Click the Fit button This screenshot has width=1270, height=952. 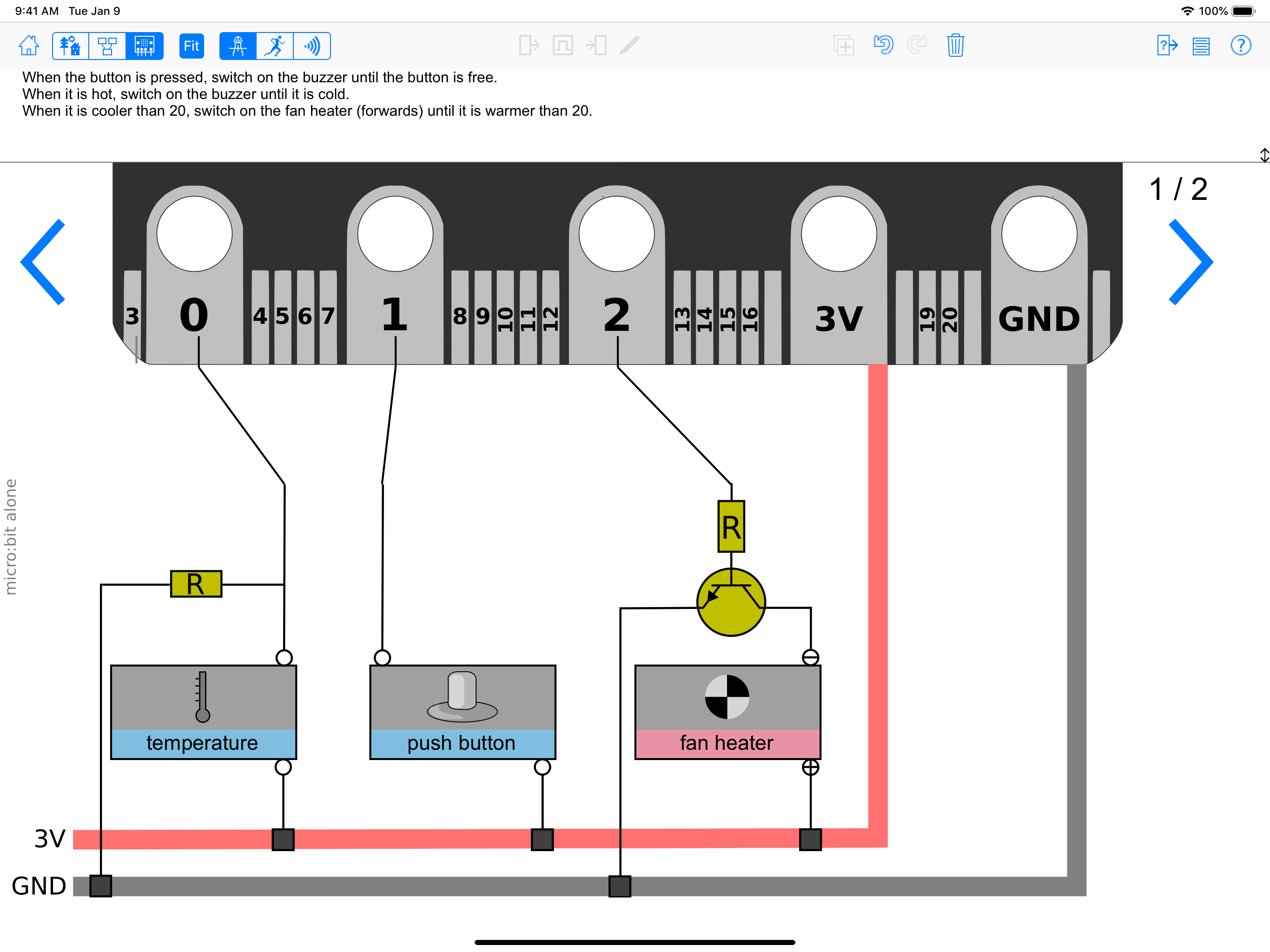click(x=192, y=46)
